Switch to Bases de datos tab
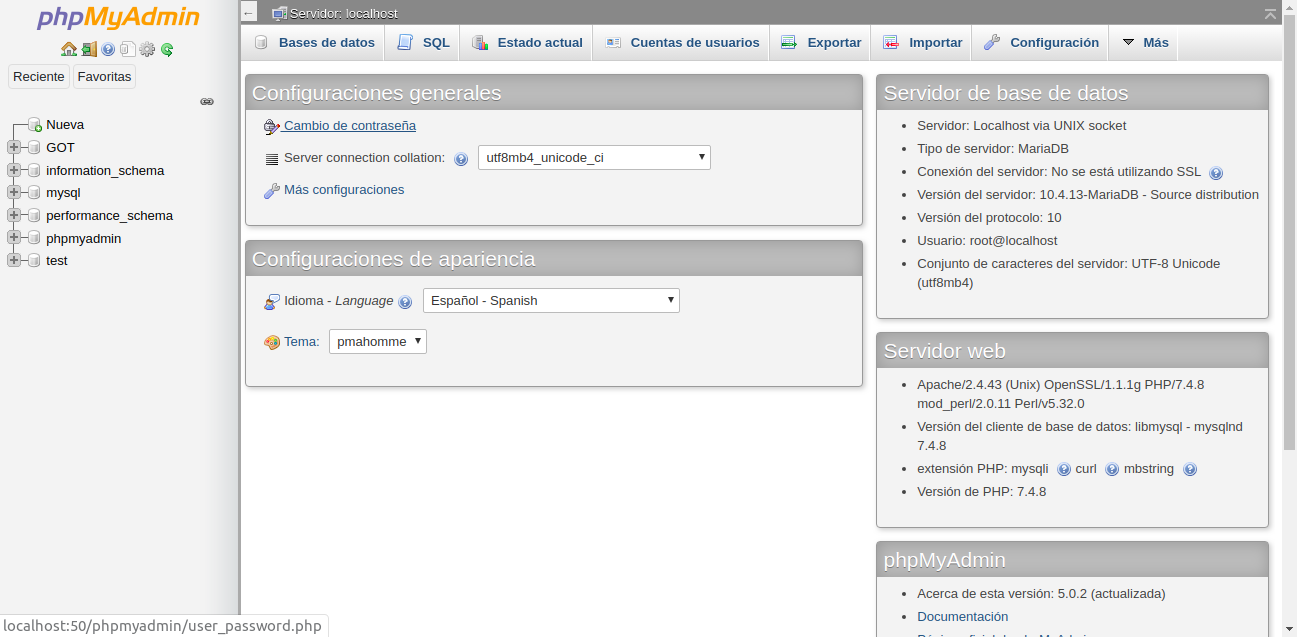The image size is (1297, 637). tap(314, 43)
